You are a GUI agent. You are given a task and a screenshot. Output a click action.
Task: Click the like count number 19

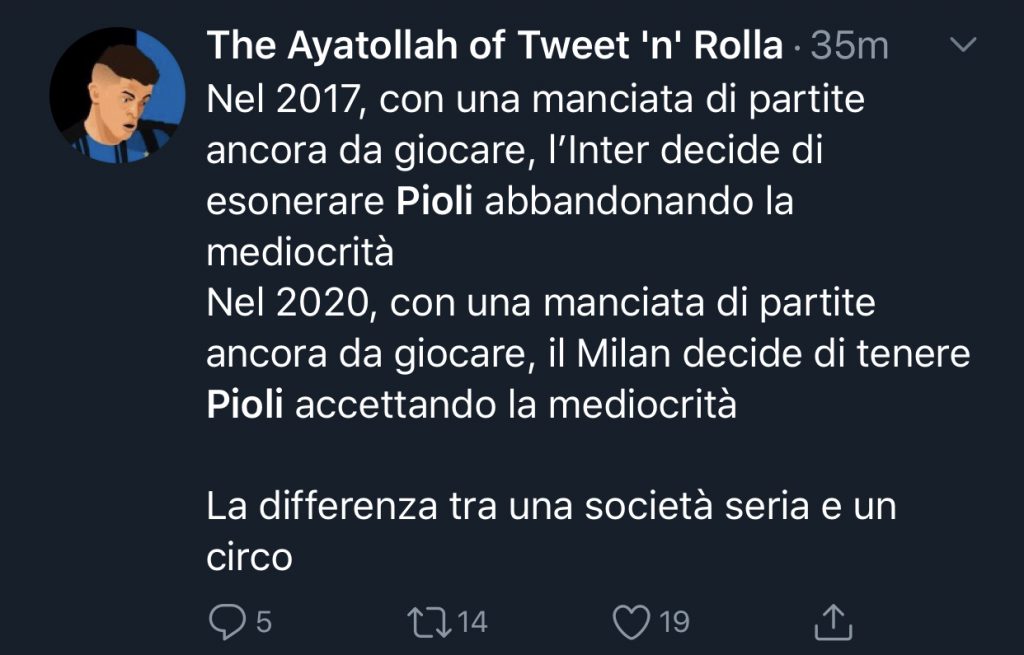[x=675, y=622]
